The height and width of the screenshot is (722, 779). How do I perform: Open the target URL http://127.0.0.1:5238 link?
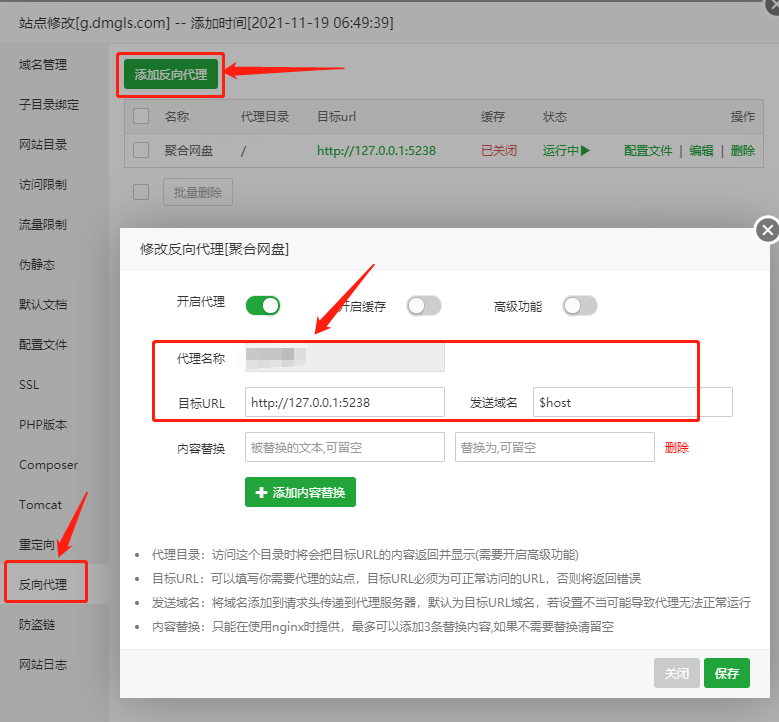pyautogui.click(x=377, y=151)
